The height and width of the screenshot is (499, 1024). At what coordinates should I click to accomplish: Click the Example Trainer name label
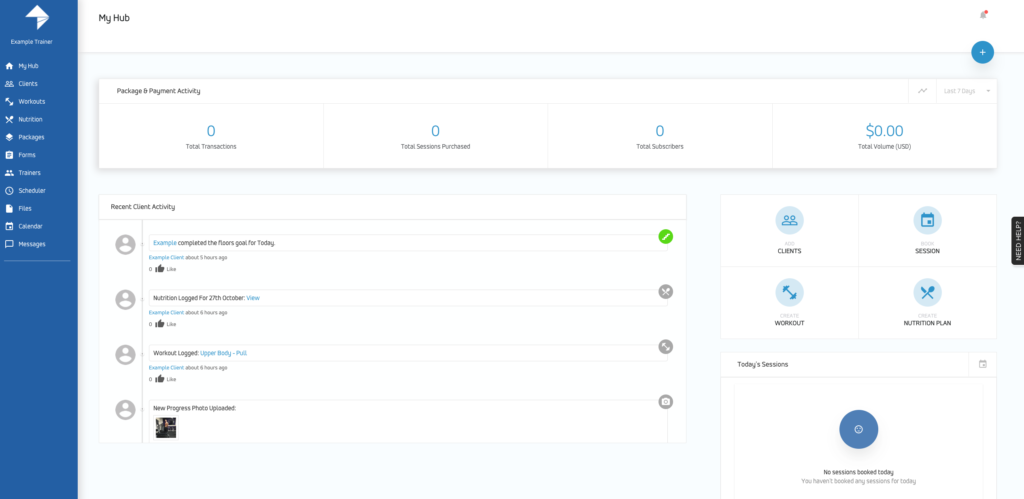[31, 42]
